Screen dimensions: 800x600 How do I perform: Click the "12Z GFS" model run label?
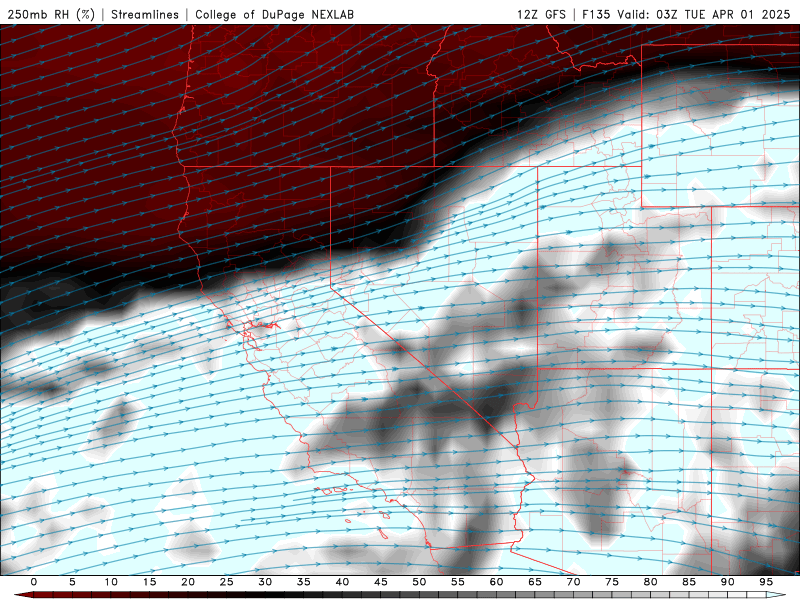(541, 14)
